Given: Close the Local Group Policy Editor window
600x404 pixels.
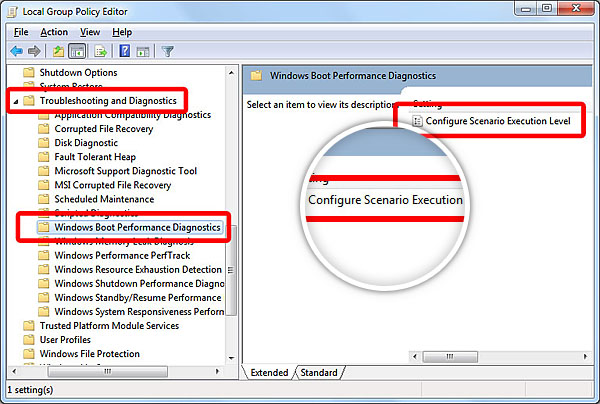Looking at the screenshot, I should [576, 8].
